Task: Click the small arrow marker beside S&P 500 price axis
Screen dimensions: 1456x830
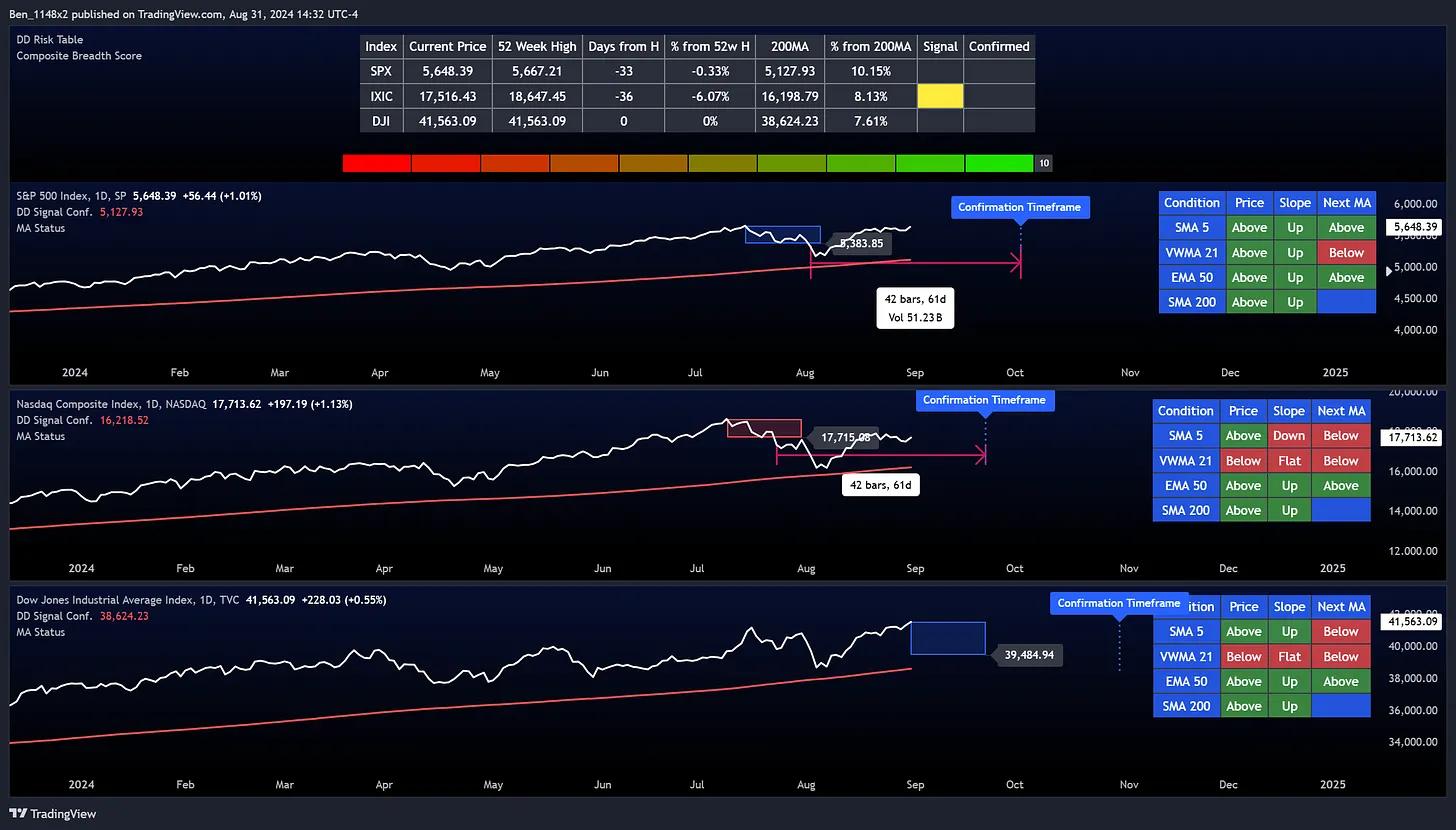Action: coord(1388,270)
